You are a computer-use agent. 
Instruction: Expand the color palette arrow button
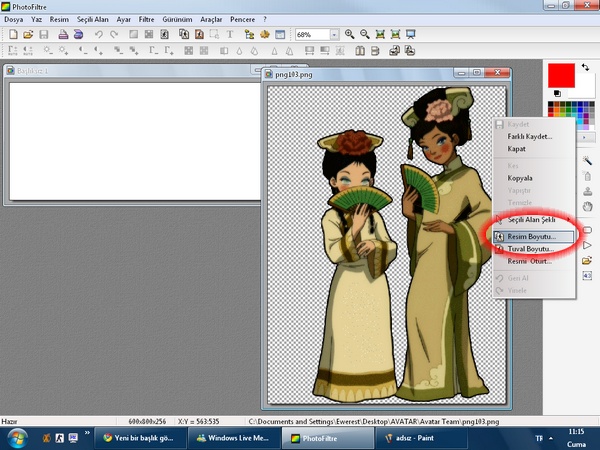[585, 137]
